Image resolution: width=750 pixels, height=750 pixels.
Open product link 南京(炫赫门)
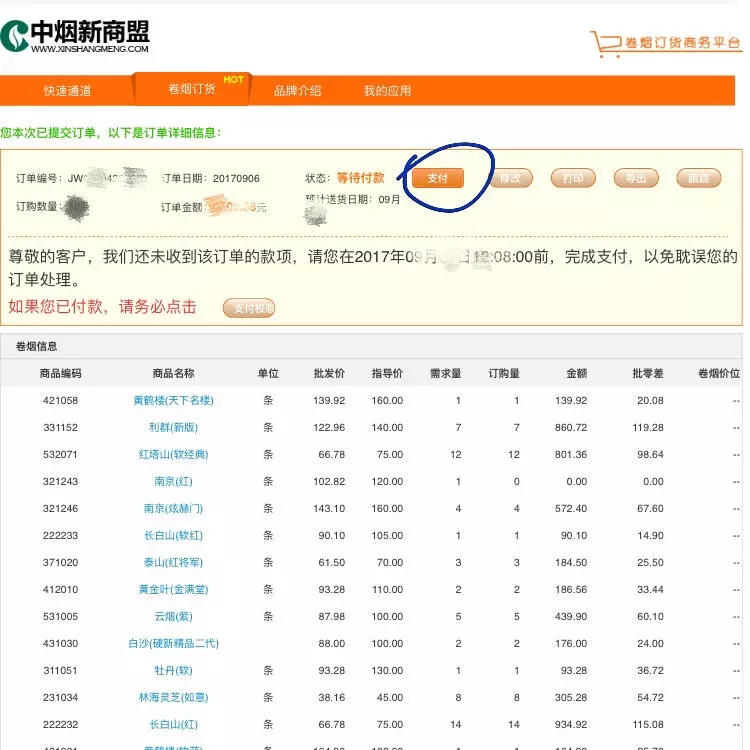173,508
